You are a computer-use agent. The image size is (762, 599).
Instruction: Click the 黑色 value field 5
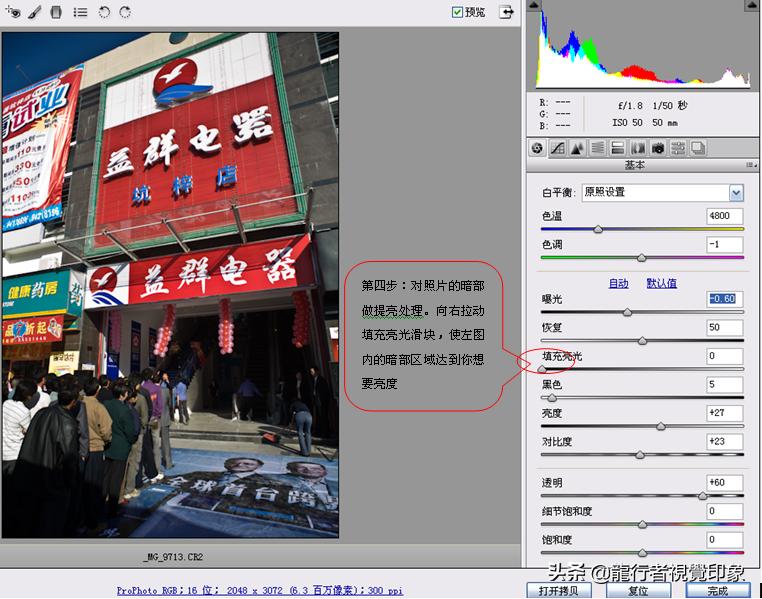click(x=725, y=385)
